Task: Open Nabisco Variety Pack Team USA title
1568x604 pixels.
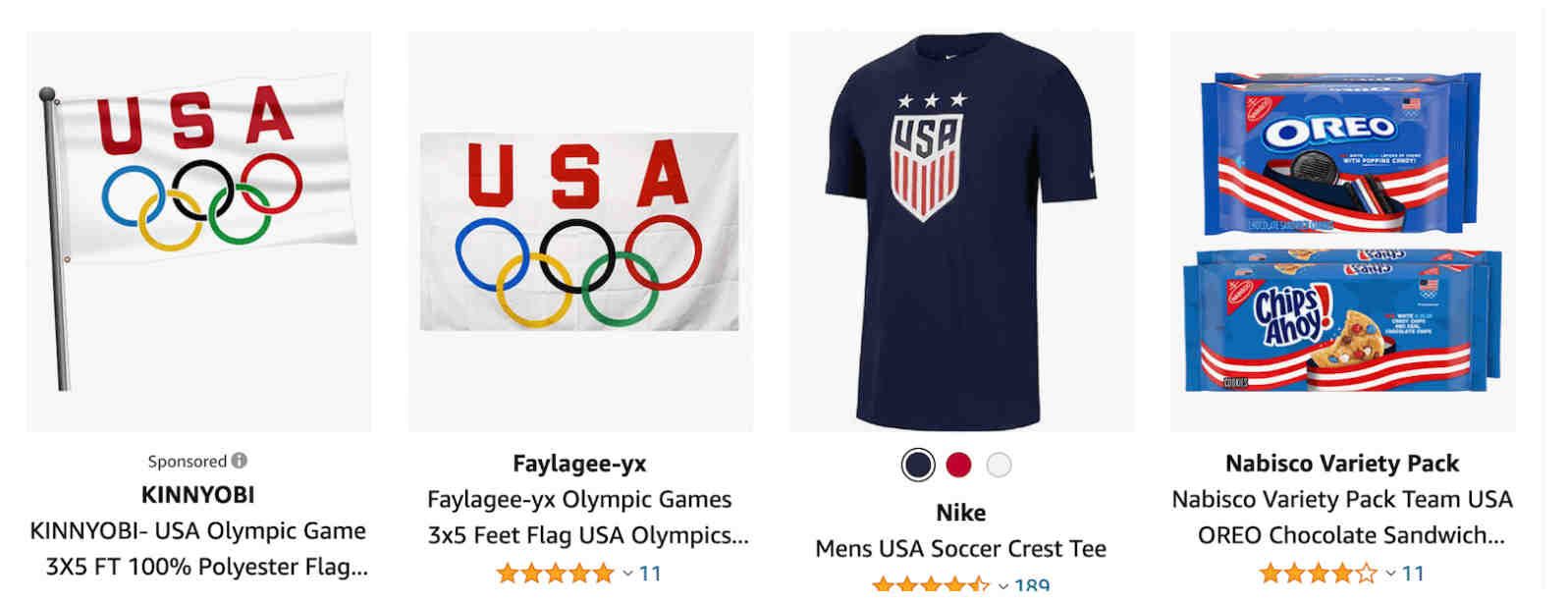Action: [x=1342, y=518]
